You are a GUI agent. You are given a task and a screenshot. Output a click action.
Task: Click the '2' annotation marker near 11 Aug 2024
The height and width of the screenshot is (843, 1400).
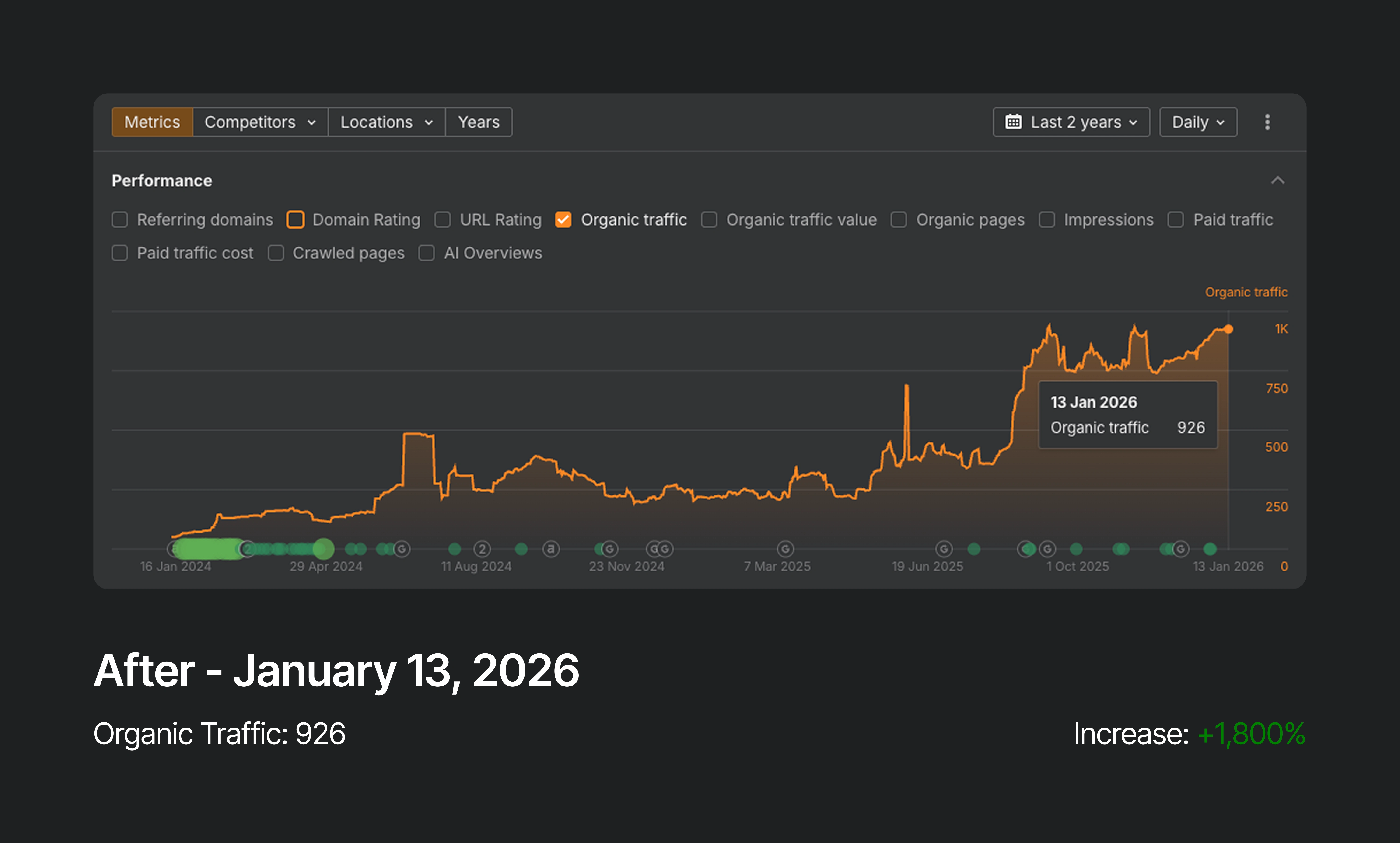(x=482, y=549)
